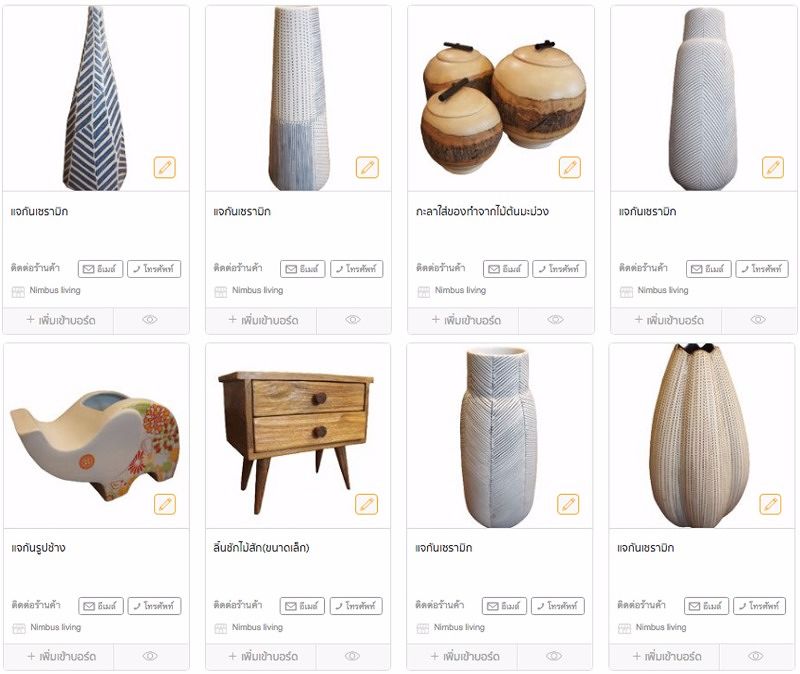The width and height of the screenshot is (800, 674).
Task: Click edit pencil on dotted tall vase card
Action: click(367, 167)
